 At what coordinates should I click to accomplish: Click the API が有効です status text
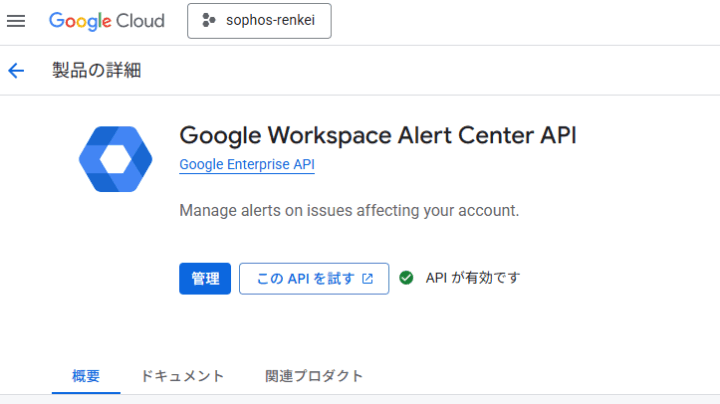[x=472, y=278]
